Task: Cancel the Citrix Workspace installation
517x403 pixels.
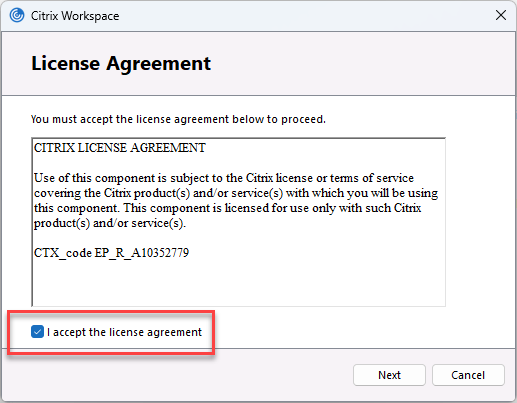Action: (468, 375)
